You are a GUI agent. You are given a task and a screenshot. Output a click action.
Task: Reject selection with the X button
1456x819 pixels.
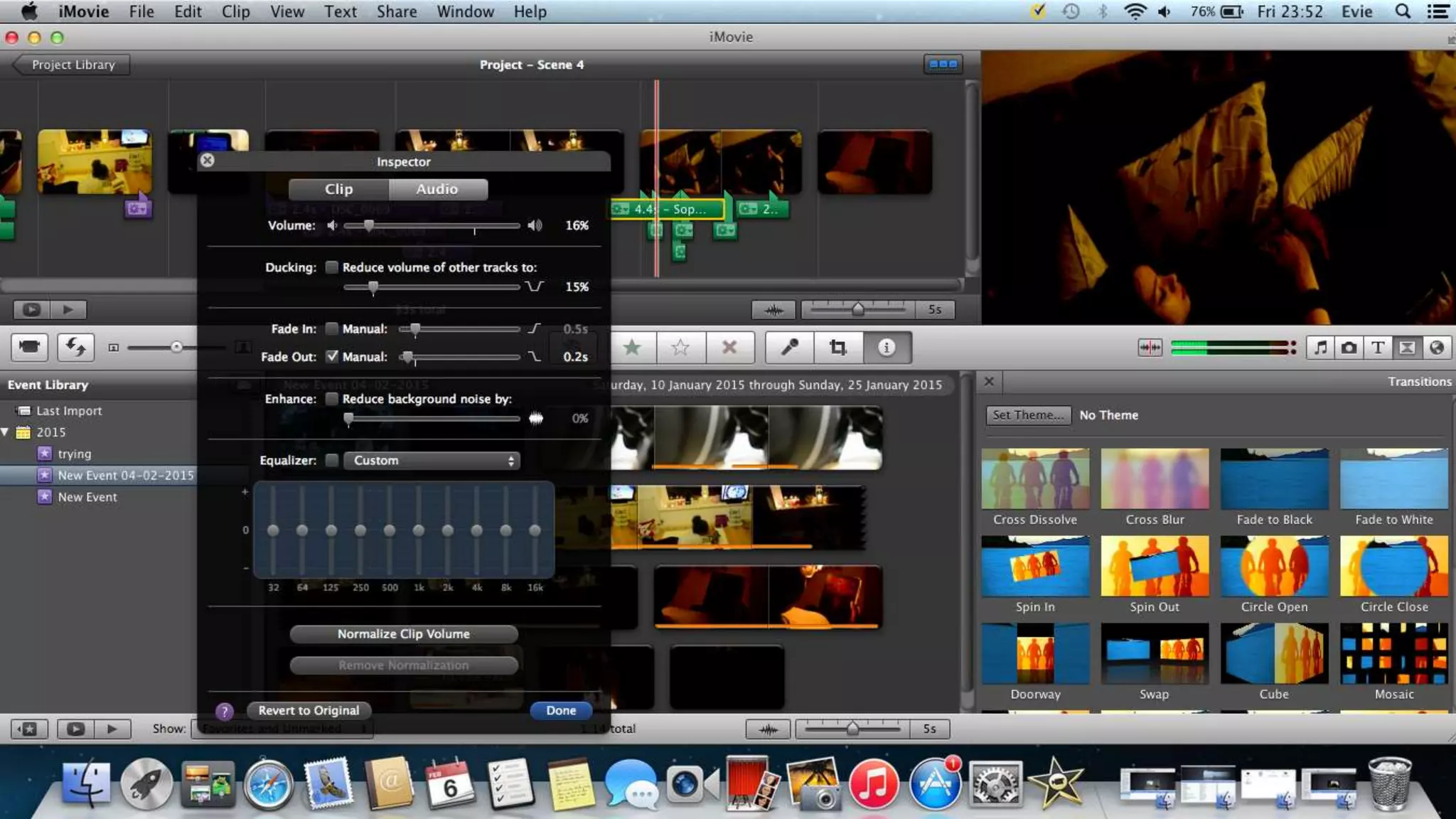pyautogui.click(x=729, y=348)
